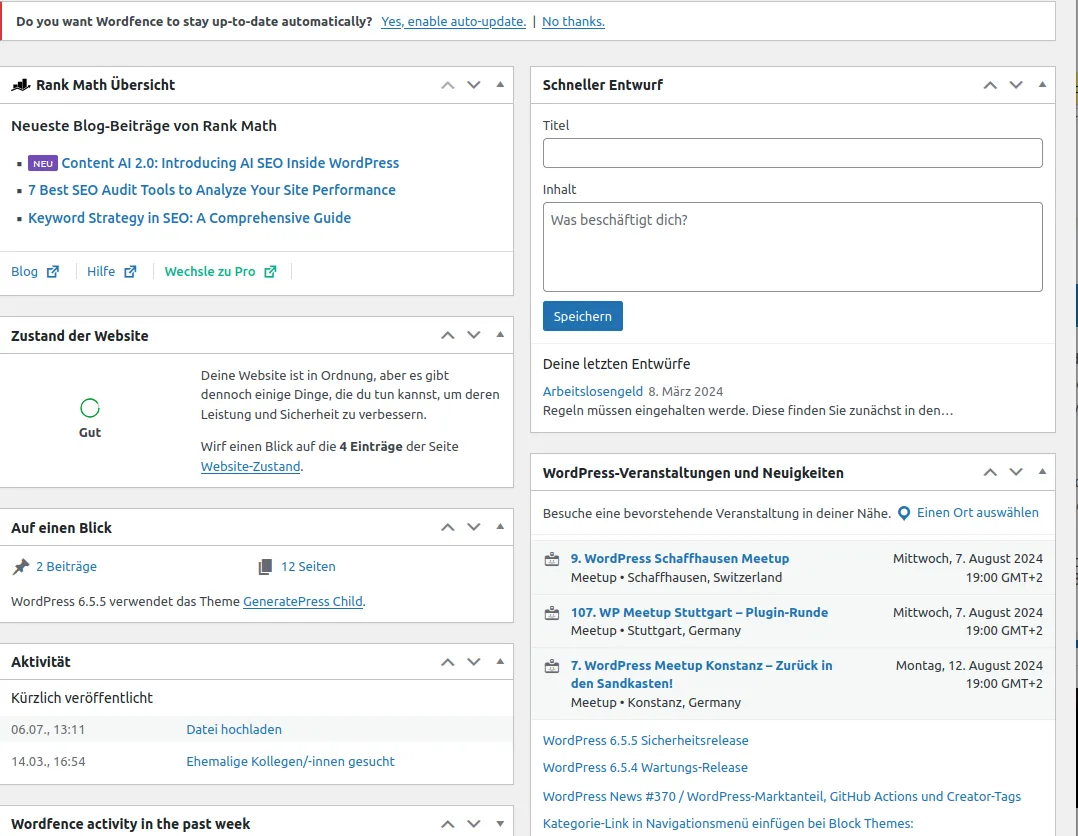Collapse the Zustand der Website panel
This screenshot has width=1078, height=836.
coord(500,335)
